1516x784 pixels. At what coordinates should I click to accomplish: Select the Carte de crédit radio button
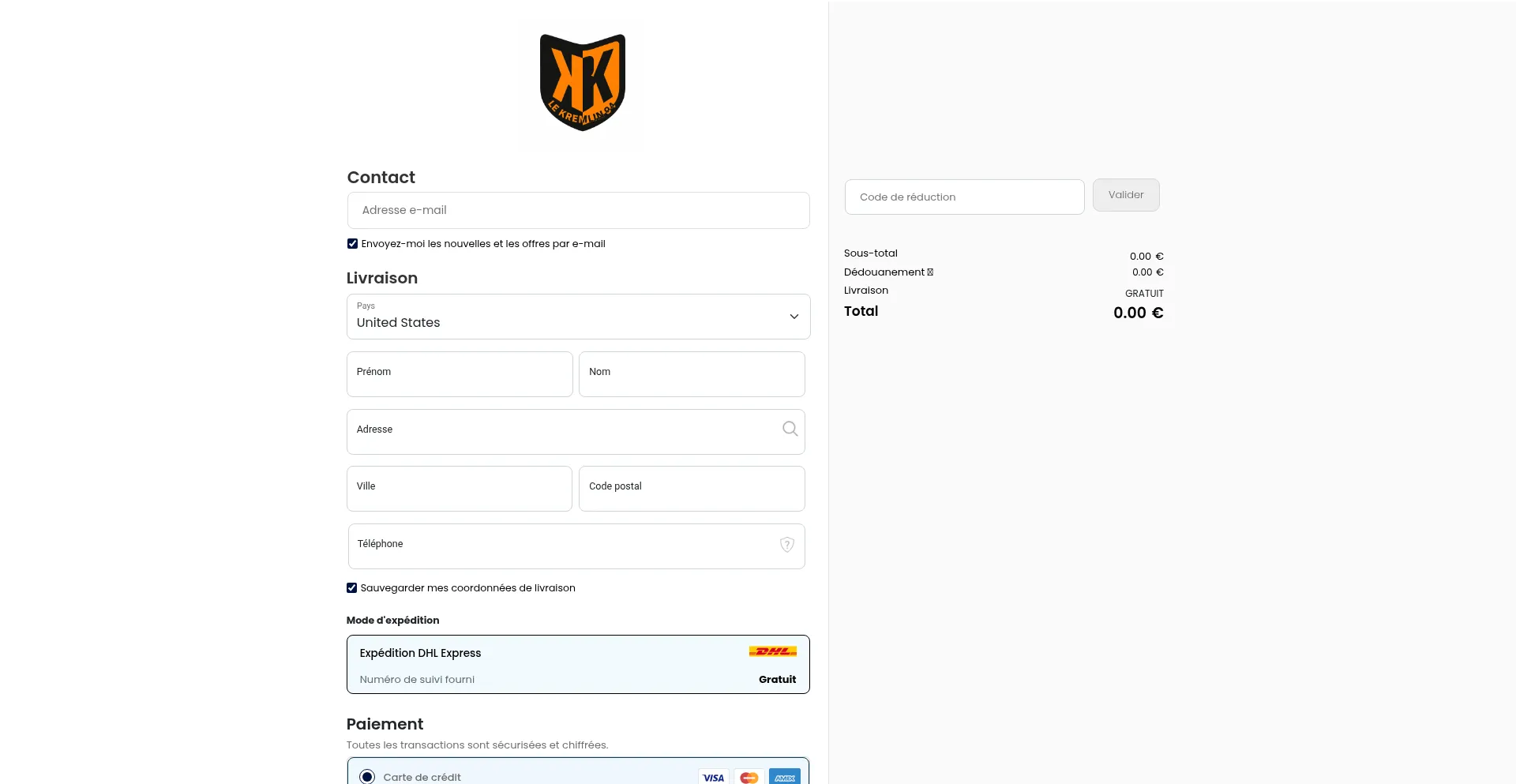pos(367,777)
